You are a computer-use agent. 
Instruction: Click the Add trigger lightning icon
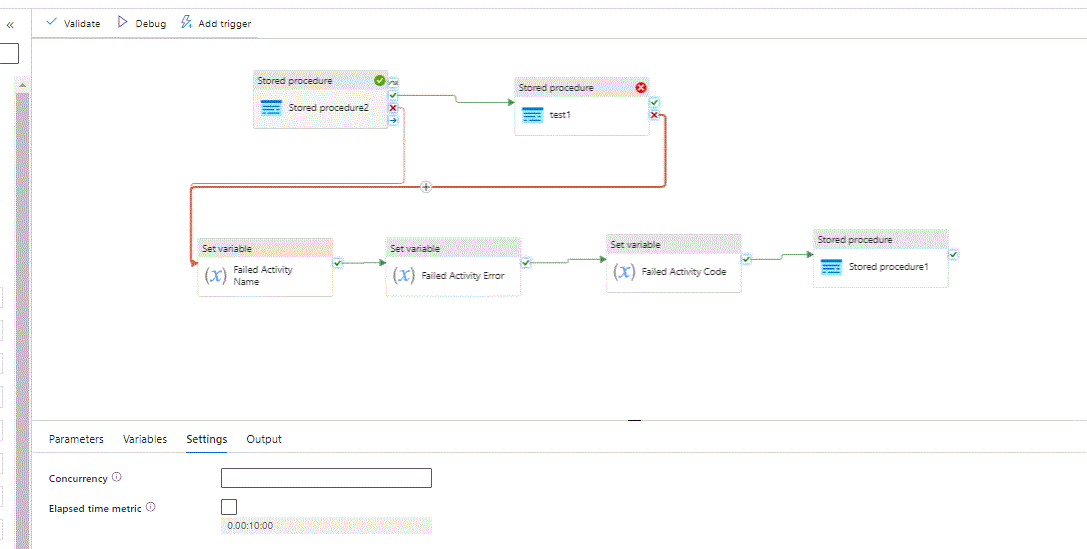(x=186, y=22)
